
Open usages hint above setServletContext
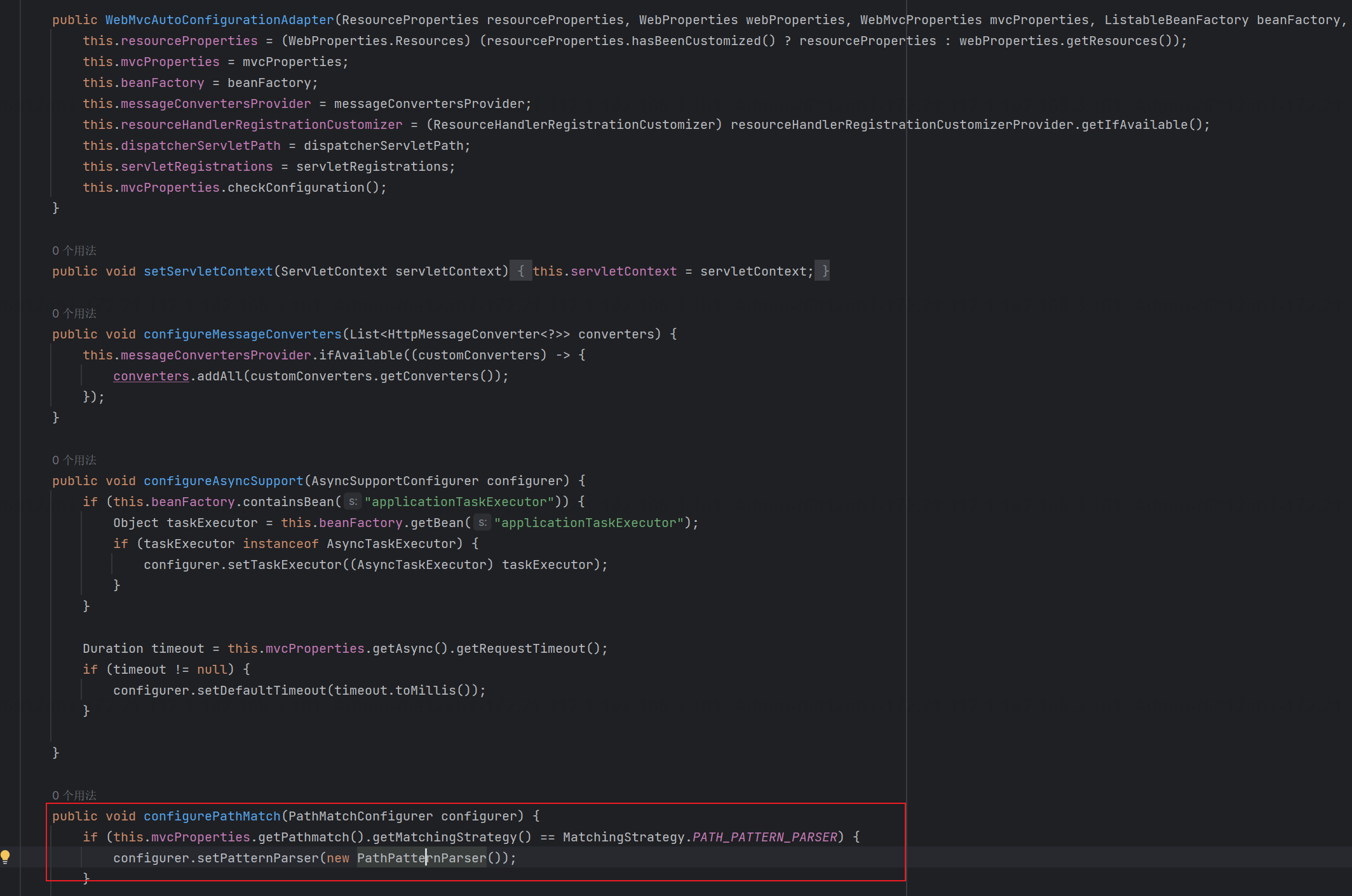click(74, 250)
